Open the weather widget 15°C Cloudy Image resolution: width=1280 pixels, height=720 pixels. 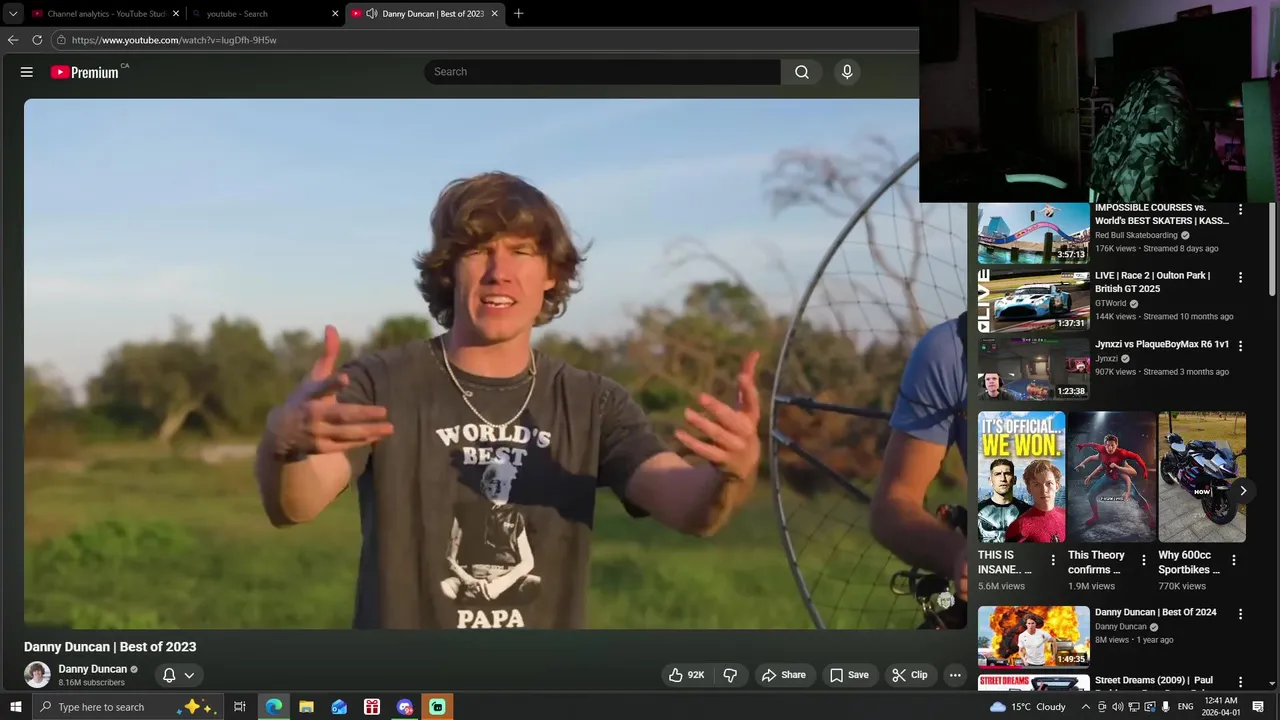click(1028, 707)
